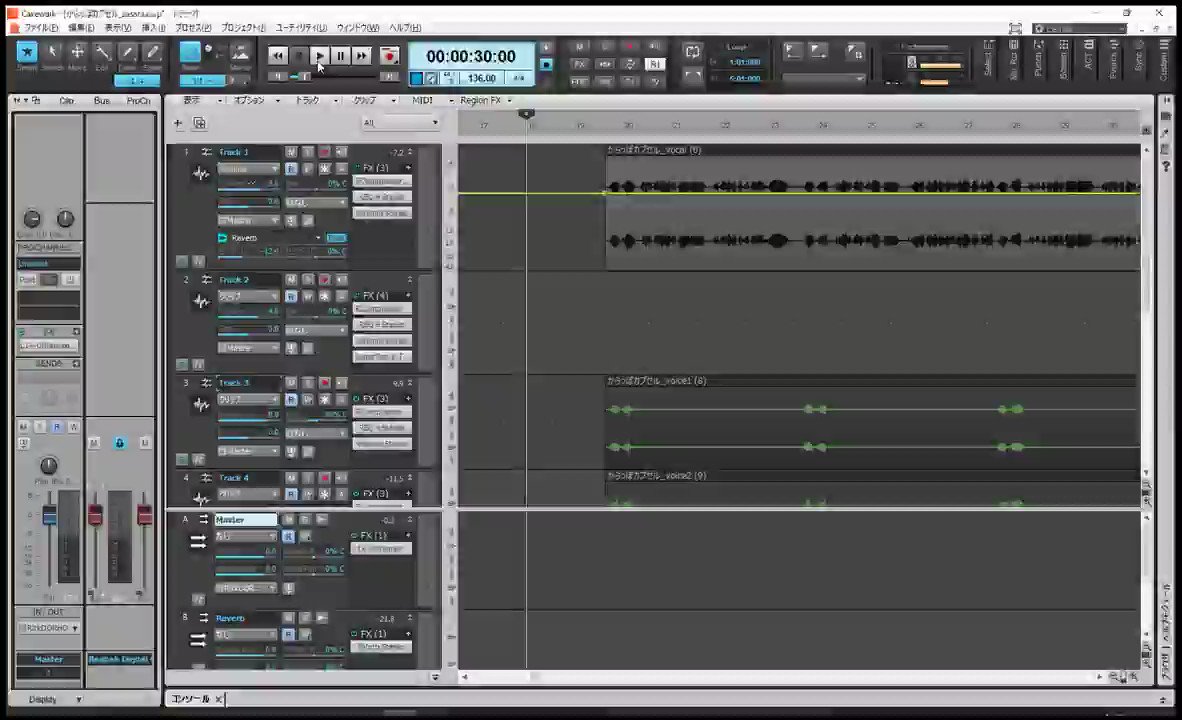
Task: Click the Master bus arrows icon
Action: coord(198,541)
